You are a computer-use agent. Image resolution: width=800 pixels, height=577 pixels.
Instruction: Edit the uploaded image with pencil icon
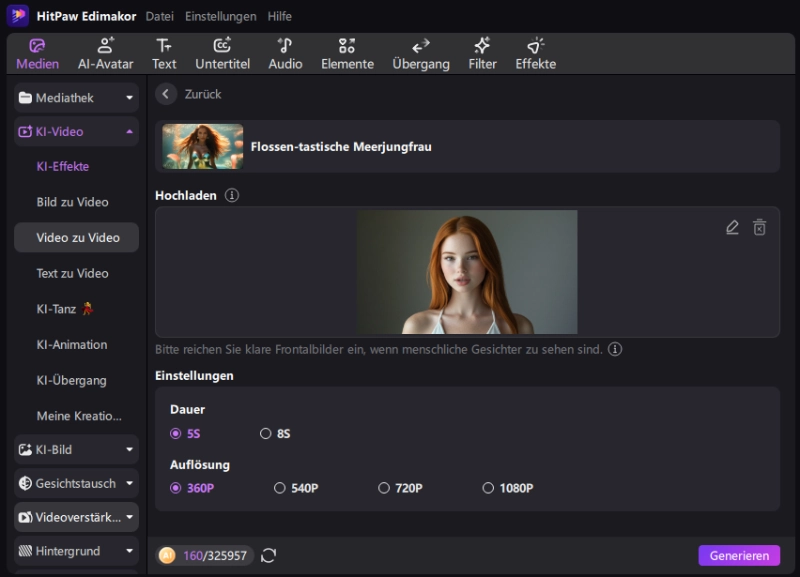732,228
